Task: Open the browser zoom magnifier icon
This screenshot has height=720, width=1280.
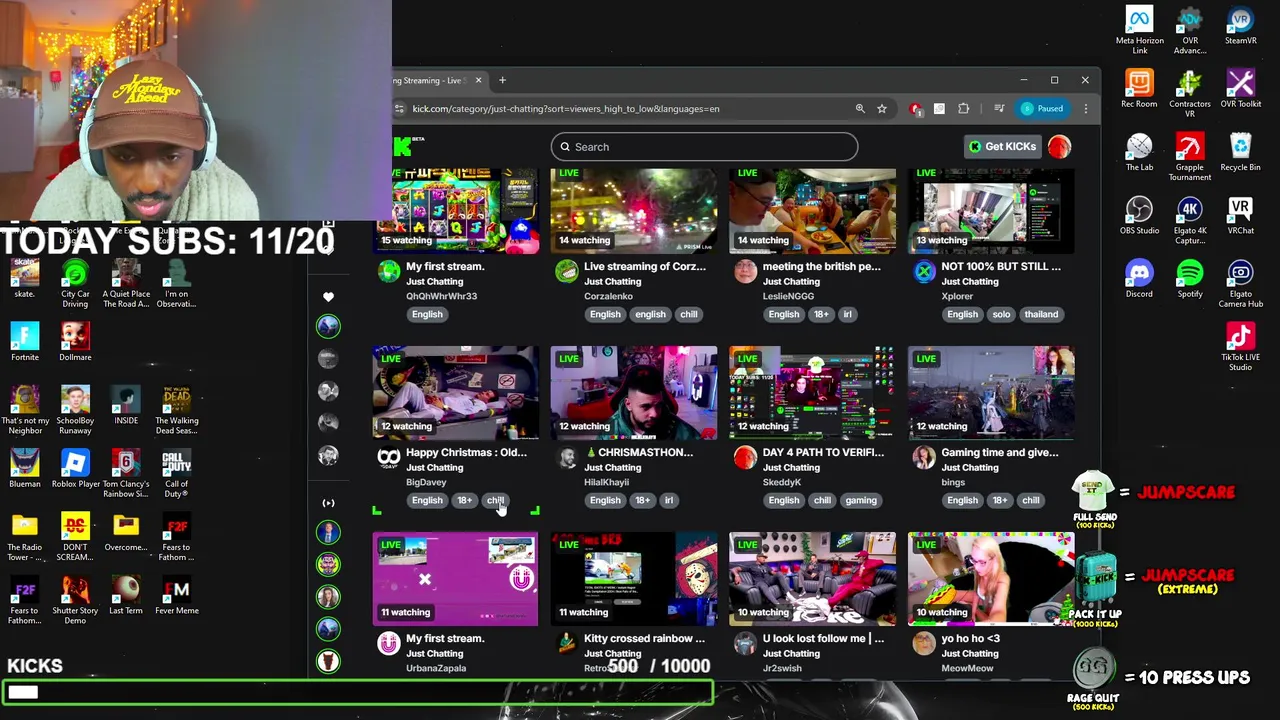Action: tap(860, 109)
